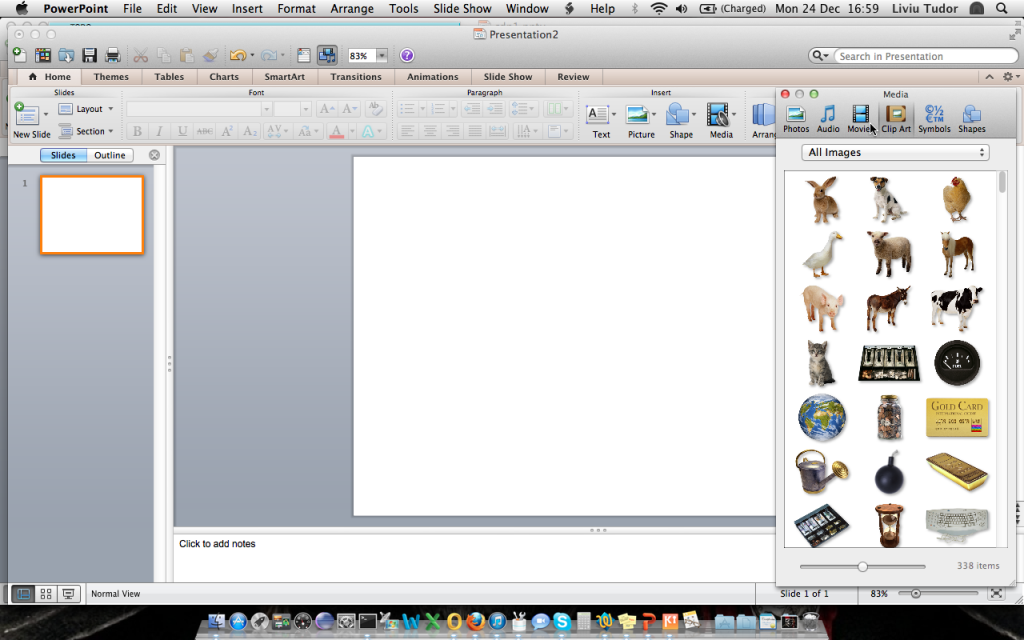Toggle to the Outline pane view
The image size is (1024, 640).
(110, 155)
